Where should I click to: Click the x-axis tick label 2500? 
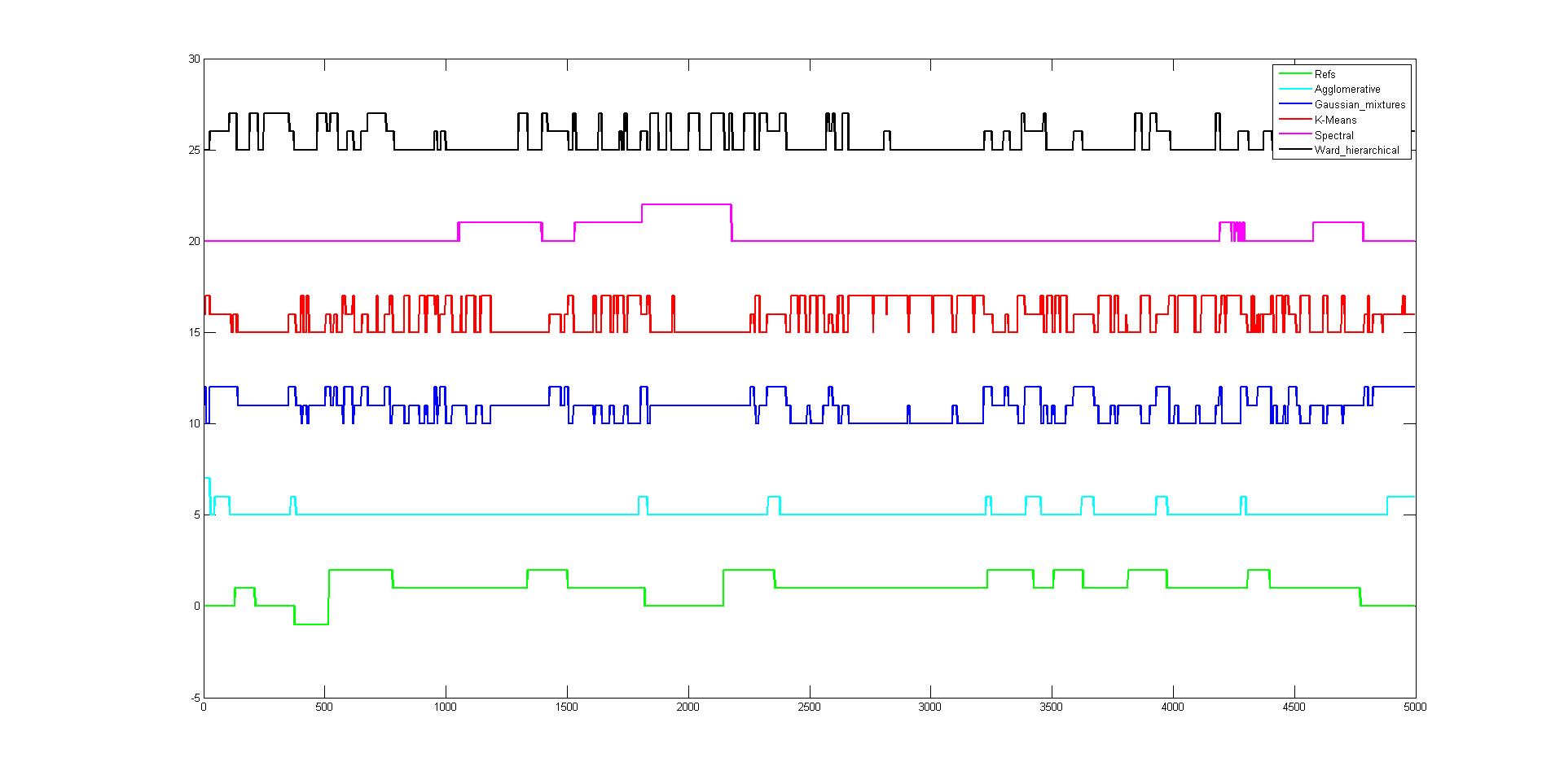point(809,707)
